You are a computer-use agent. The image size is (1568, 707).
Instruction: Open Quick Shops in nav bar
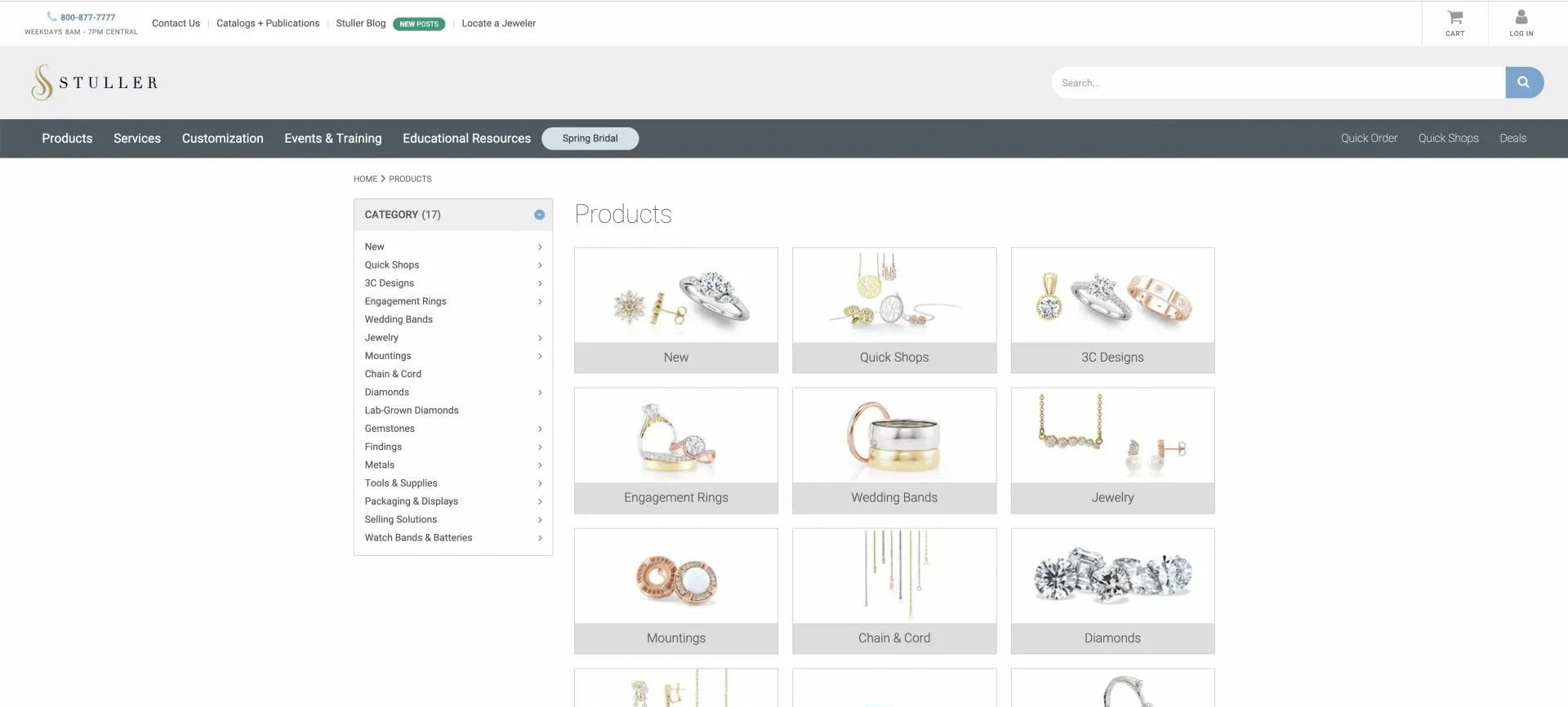click(1448, 138)
